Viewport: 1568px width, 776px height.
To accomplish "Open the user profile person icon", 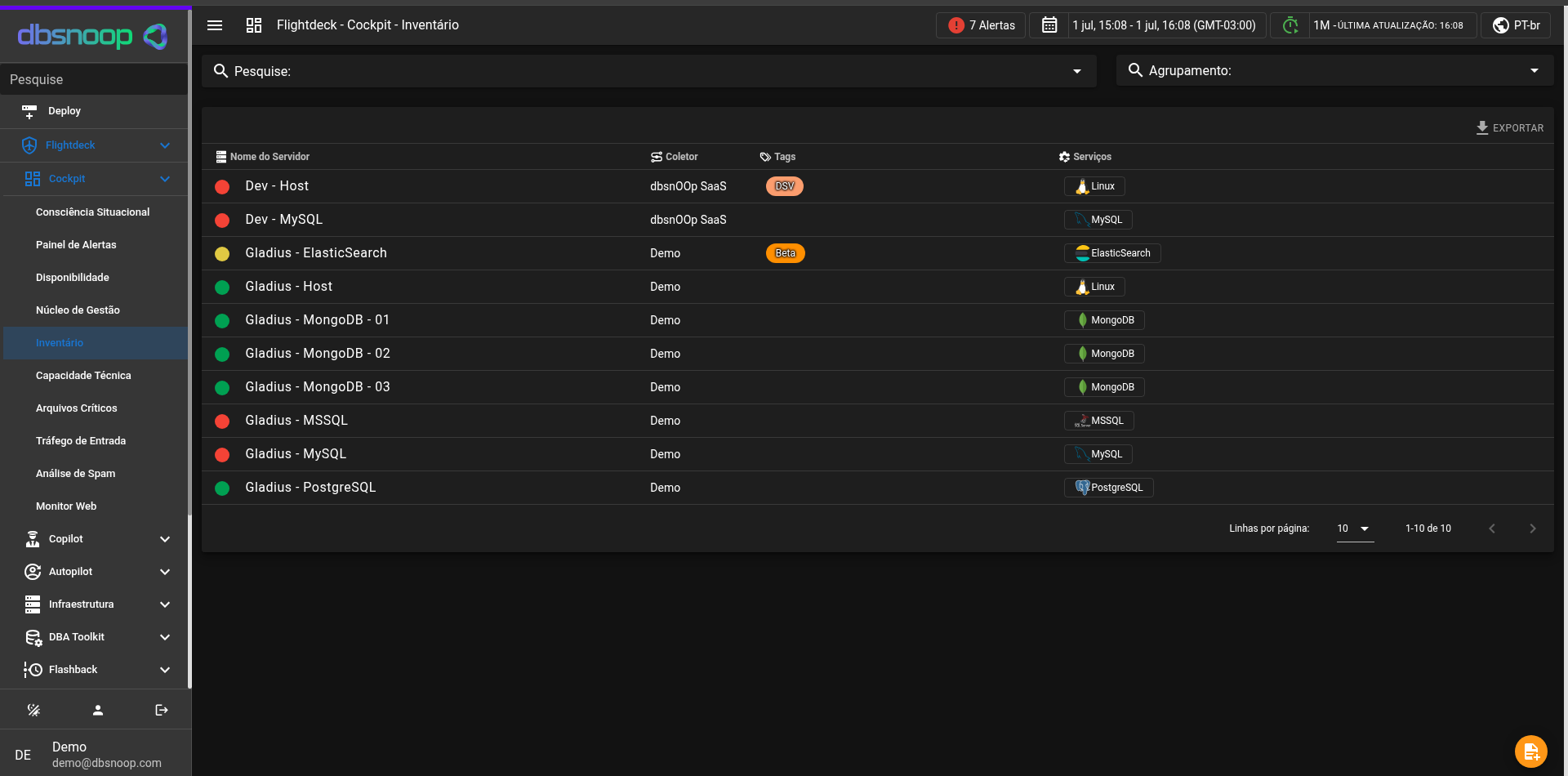I will point(98,711).
